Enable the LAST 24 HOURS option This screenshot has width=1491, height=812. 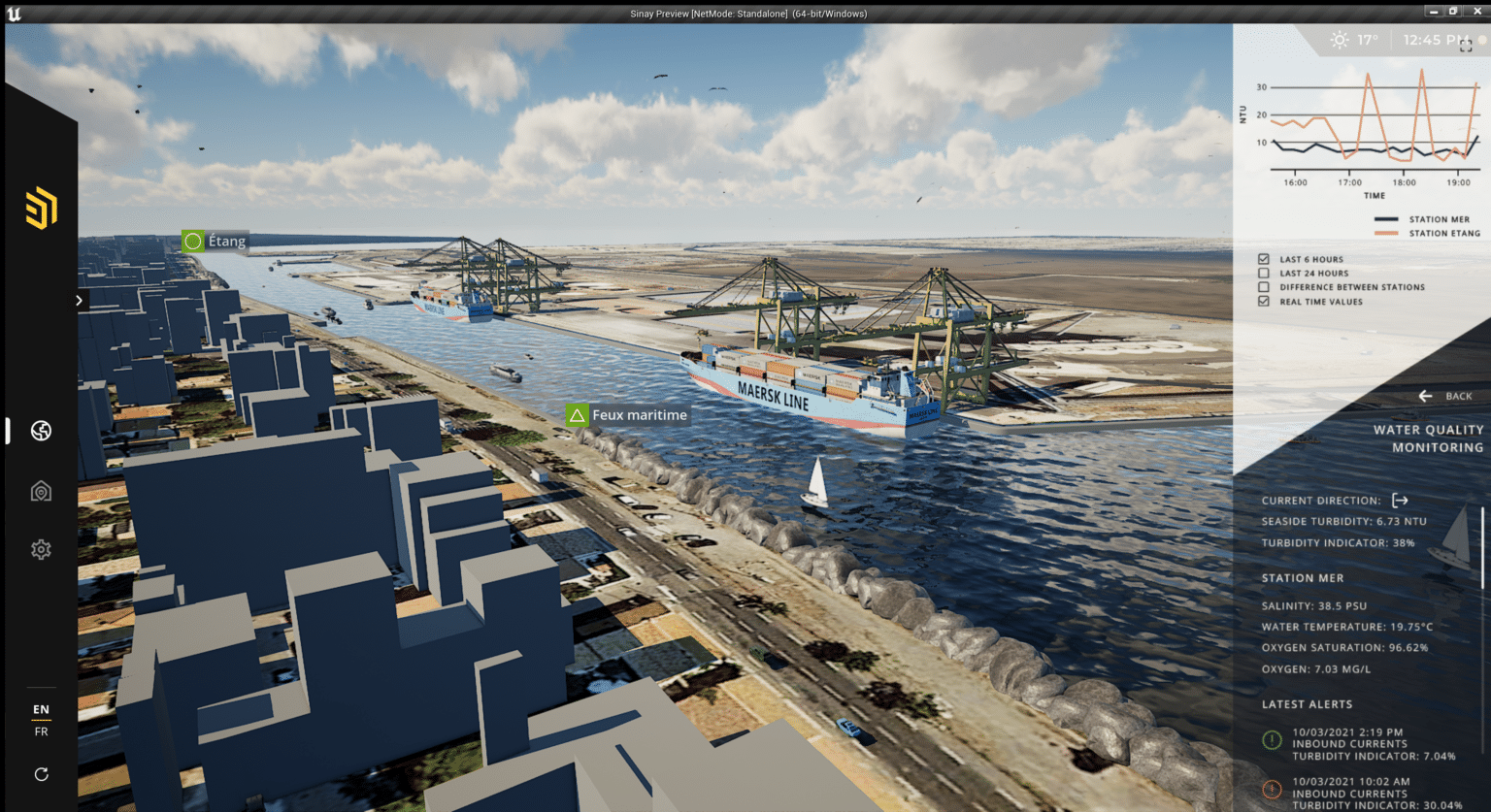[x=1264, y=273]
